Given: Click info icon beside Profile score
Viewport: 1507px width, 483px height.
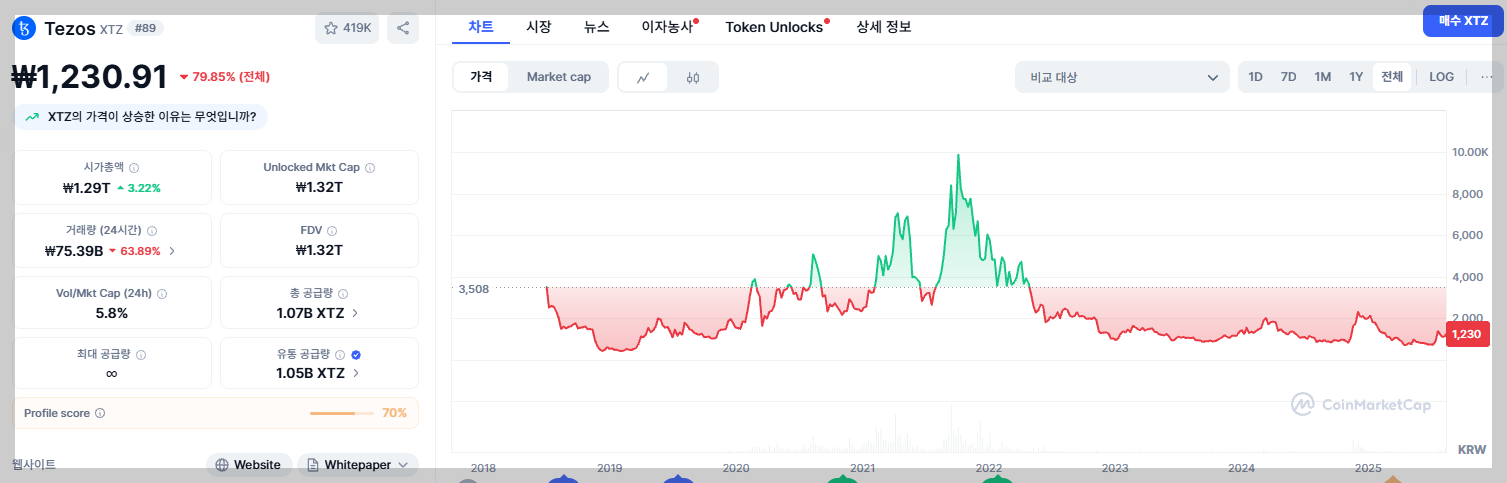Looking at the screenshot, I should (100, 413).
